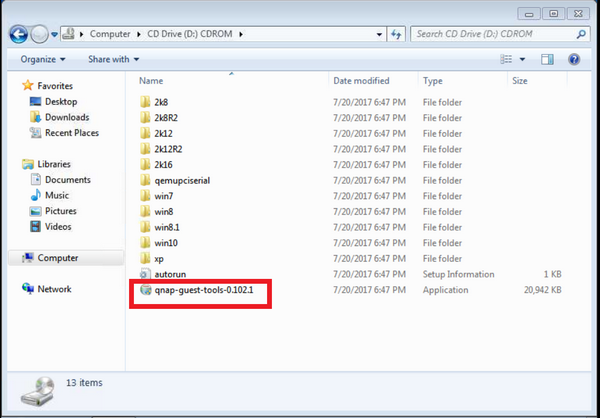Screen dimensions: 600x418
Task: Click the CD drive icon in details pane
Action: click(38, 392)
